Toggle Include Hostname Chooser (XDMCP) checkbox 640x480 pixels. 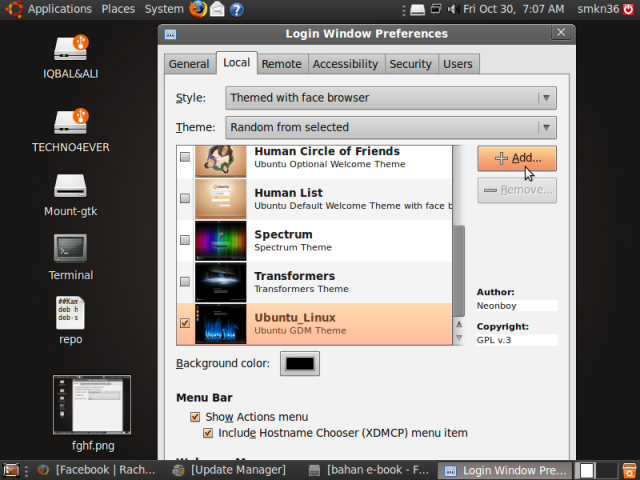point(208,433)
